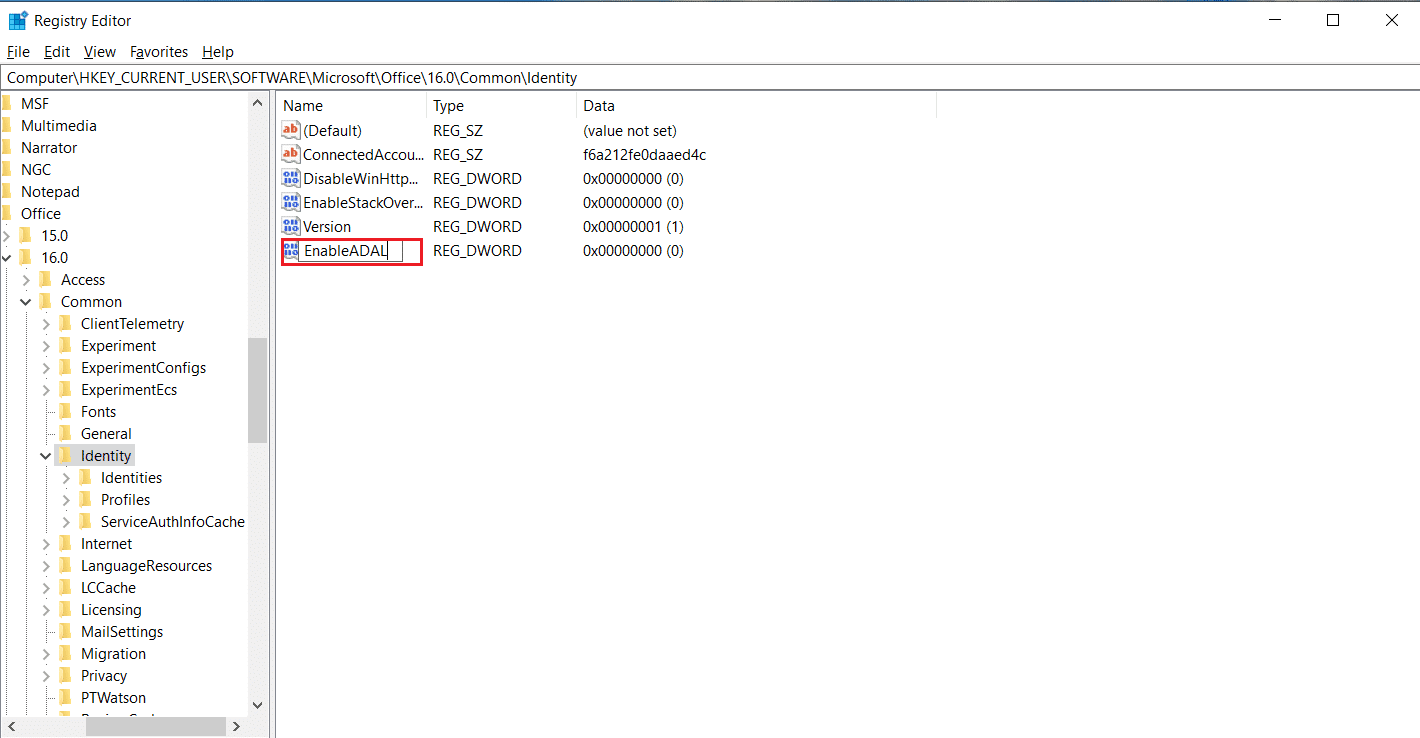
Task: Select the Version DWORD value icon
Action: tap(291, 226)
